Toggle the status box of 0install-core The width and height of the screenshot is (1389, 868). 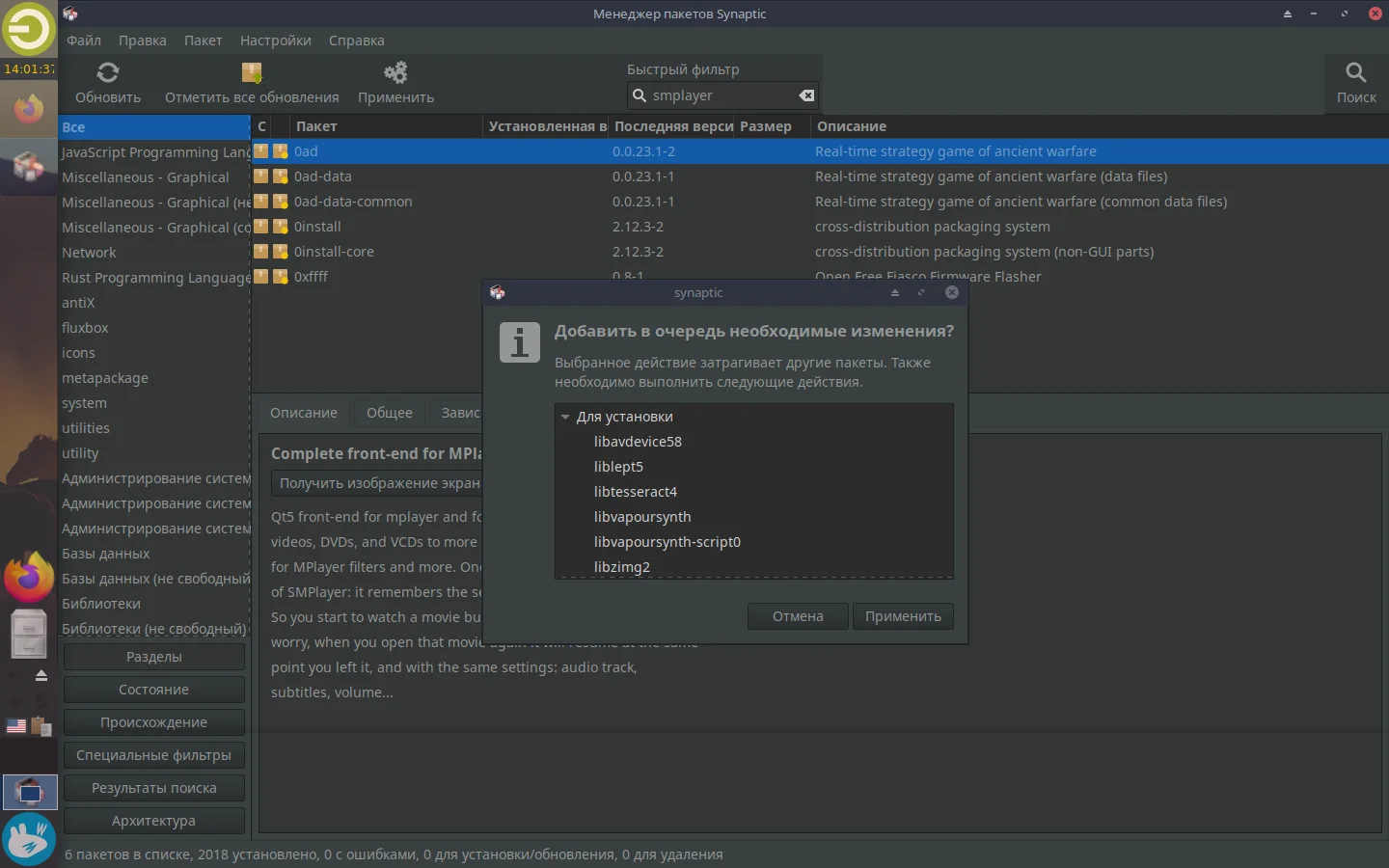pos(260,252)
